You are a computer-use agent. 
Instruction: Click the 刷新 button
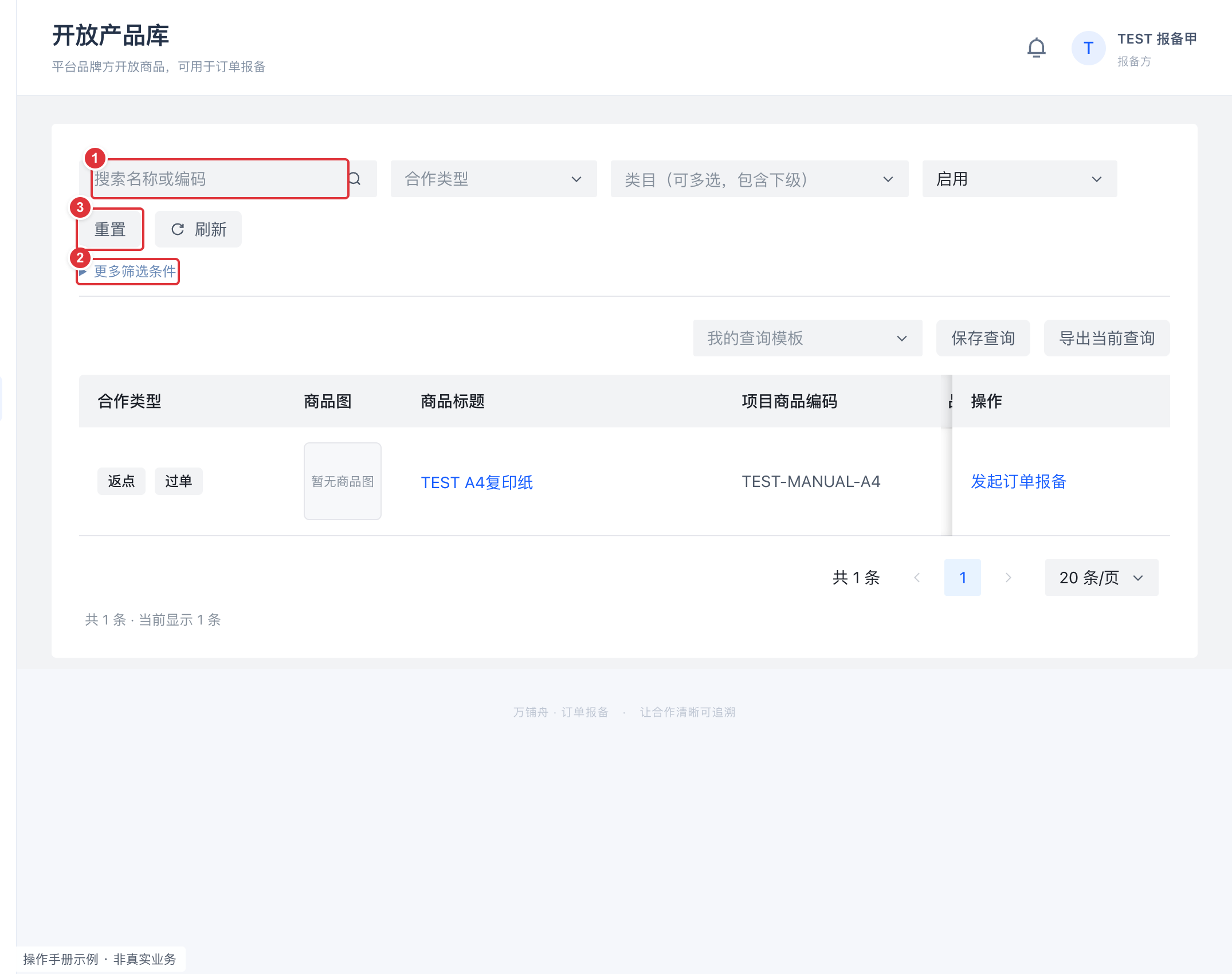pos(198,229)
